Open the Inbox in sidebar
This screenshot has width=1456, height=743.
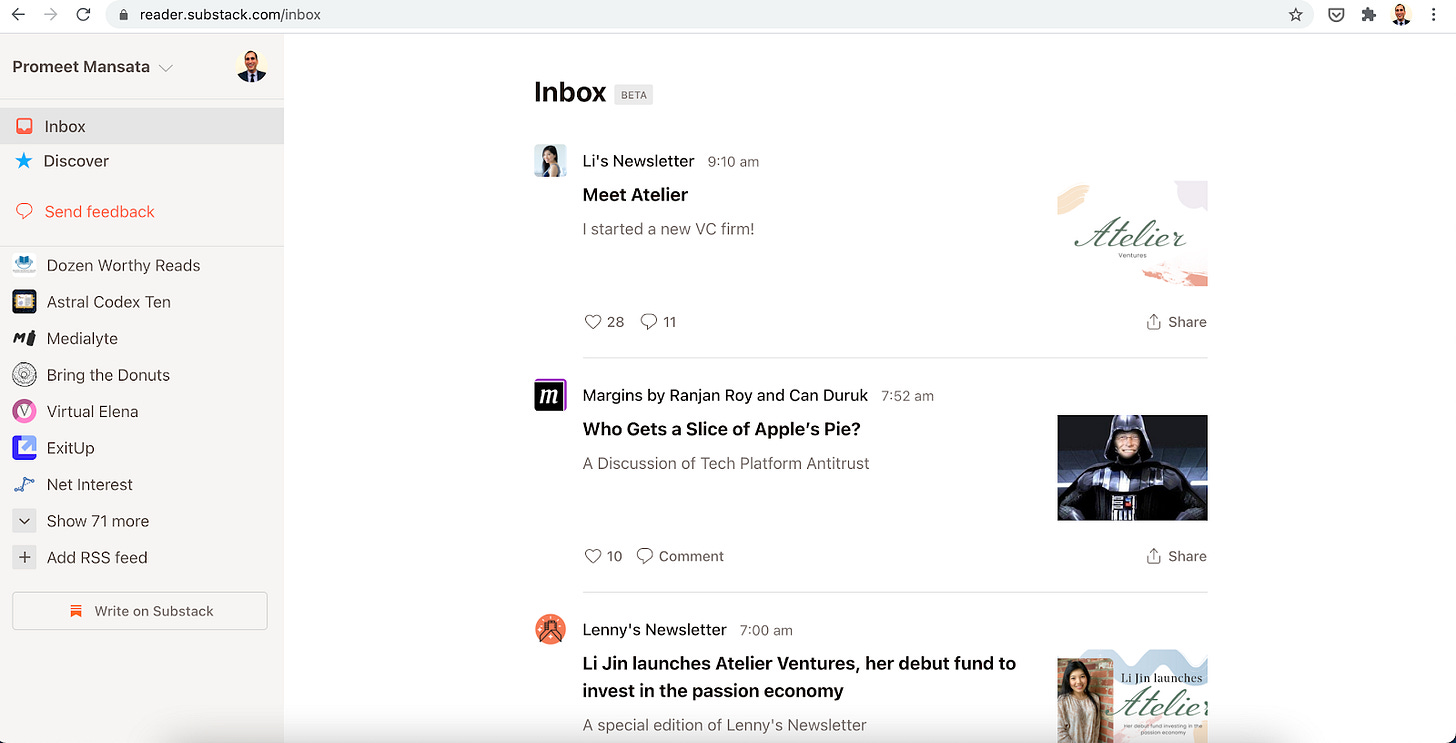pos(142,126)
